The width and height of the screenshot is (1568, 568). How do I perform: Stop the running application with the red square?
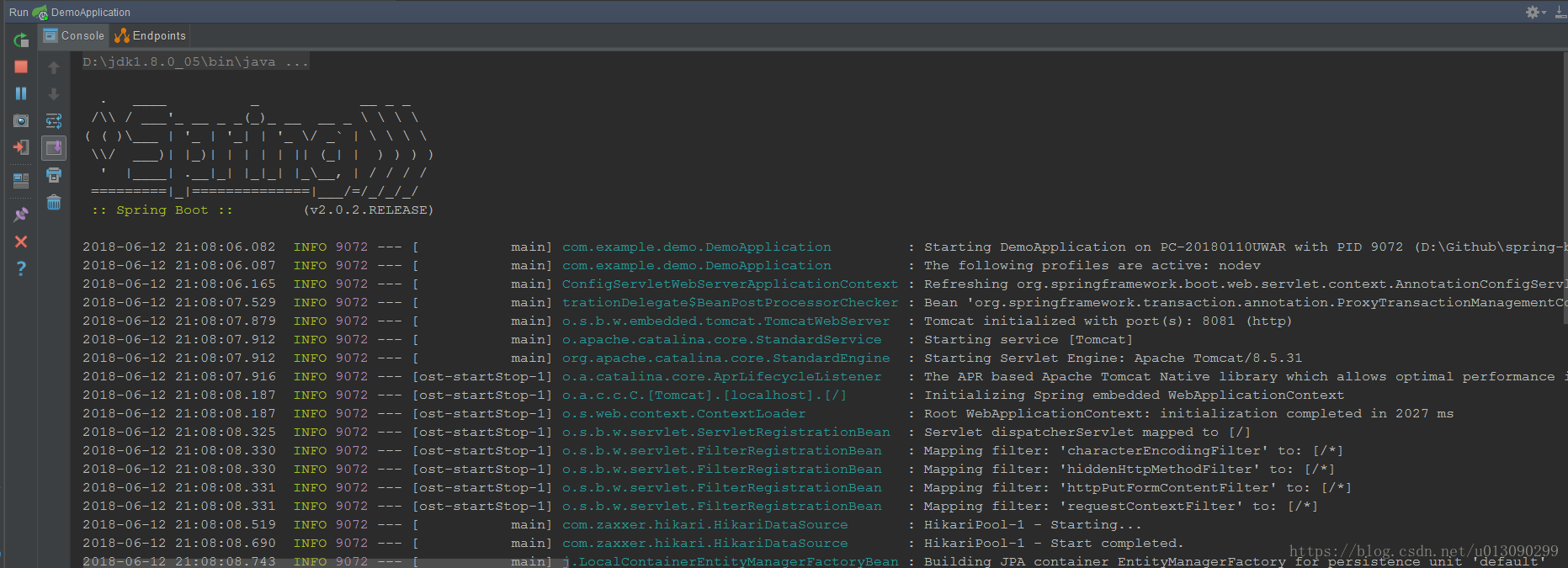(x=21, y=66)
